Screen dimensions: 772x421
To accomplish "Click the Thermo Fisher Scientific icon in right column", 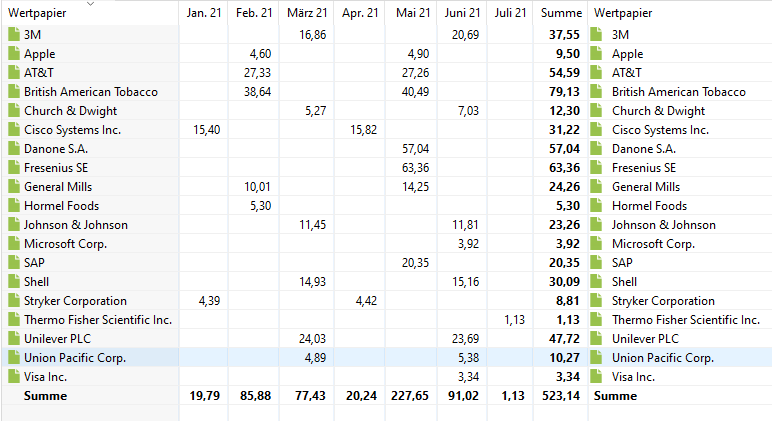I will [596, 320].
